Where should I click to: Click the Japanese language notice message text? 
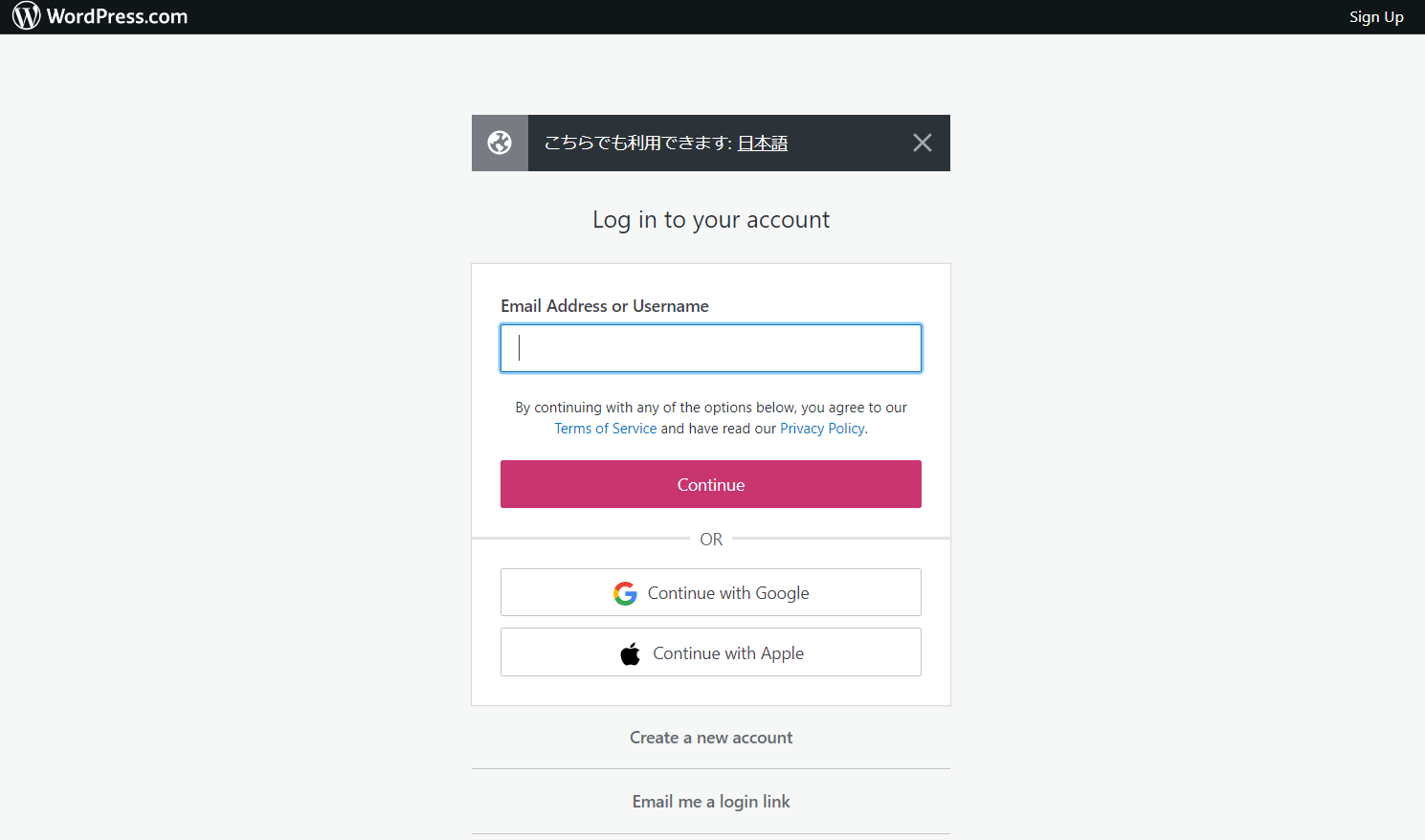637,143
